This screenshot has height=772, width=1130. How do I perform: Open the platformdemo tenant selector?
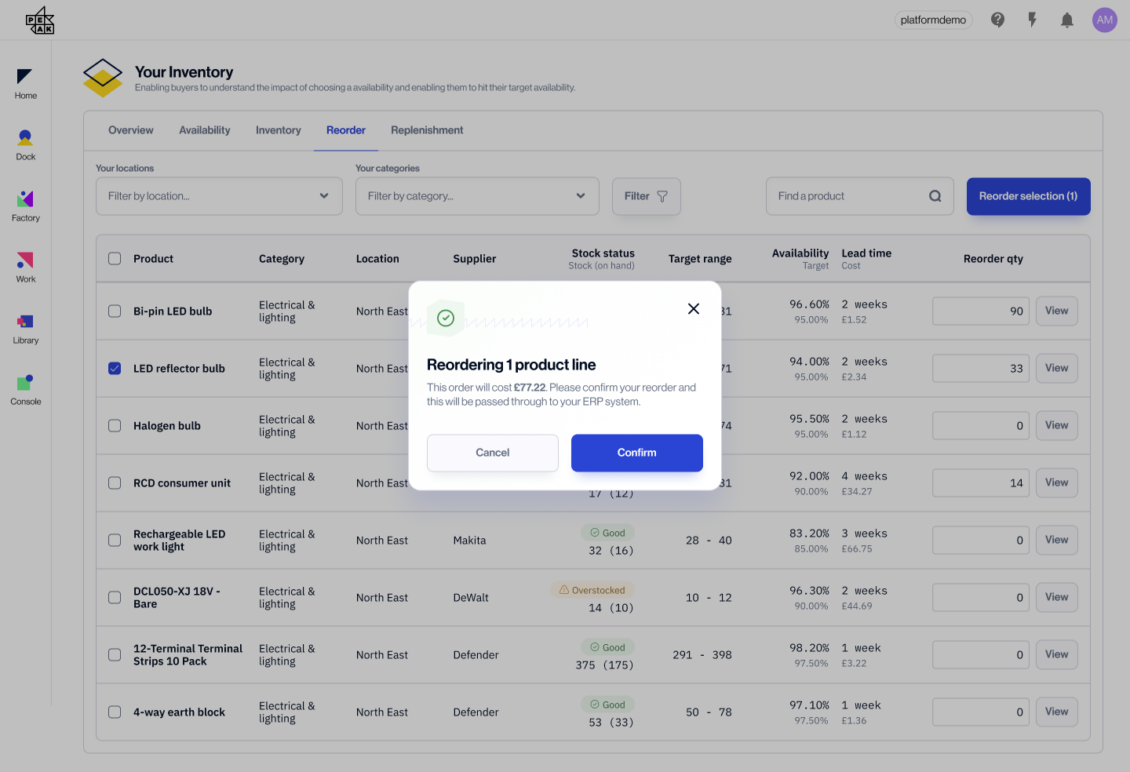[x=933, y=20]
